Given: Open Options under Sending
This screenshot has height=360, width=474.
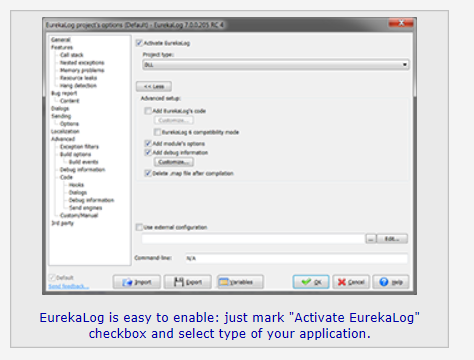Looking at the screenshot, I should pyautogui.click(x=69, y=124).
